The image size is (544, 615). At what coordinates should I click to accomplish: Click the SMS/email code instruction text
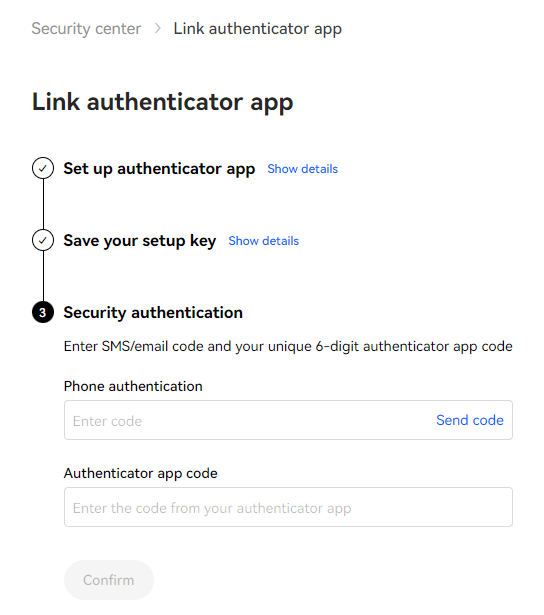click(x=288, y=346)
